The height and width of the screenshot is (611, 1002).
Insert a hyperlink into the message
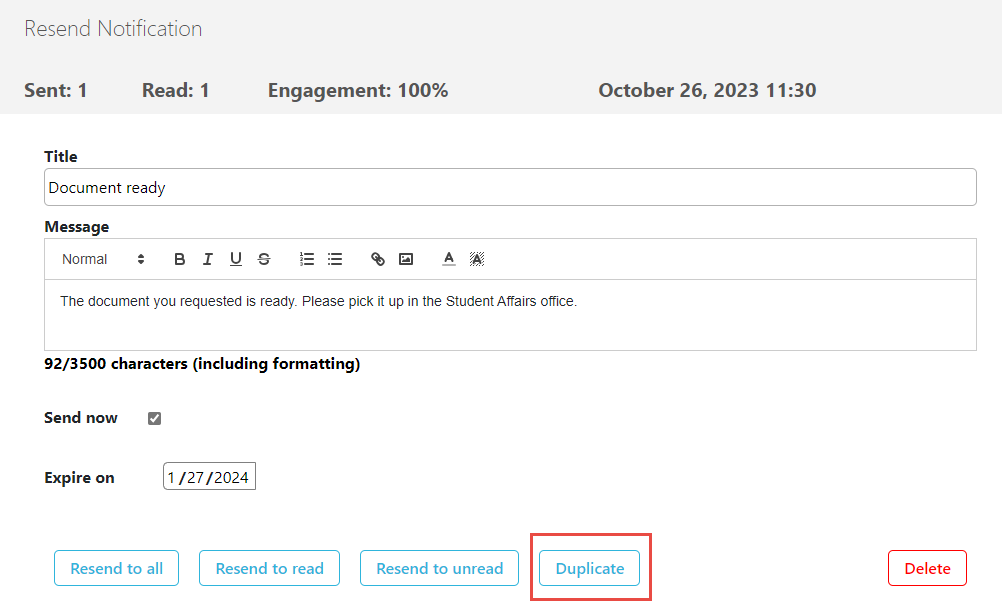(378, 259)
